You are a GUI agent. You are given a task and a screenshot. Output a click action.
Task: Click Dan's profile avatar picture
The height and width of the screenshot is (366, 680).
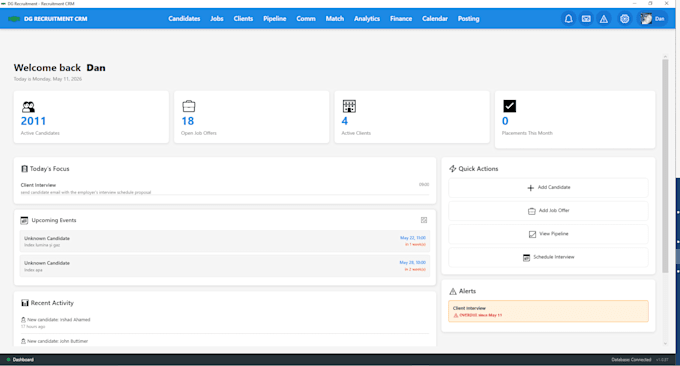point(646,19)
